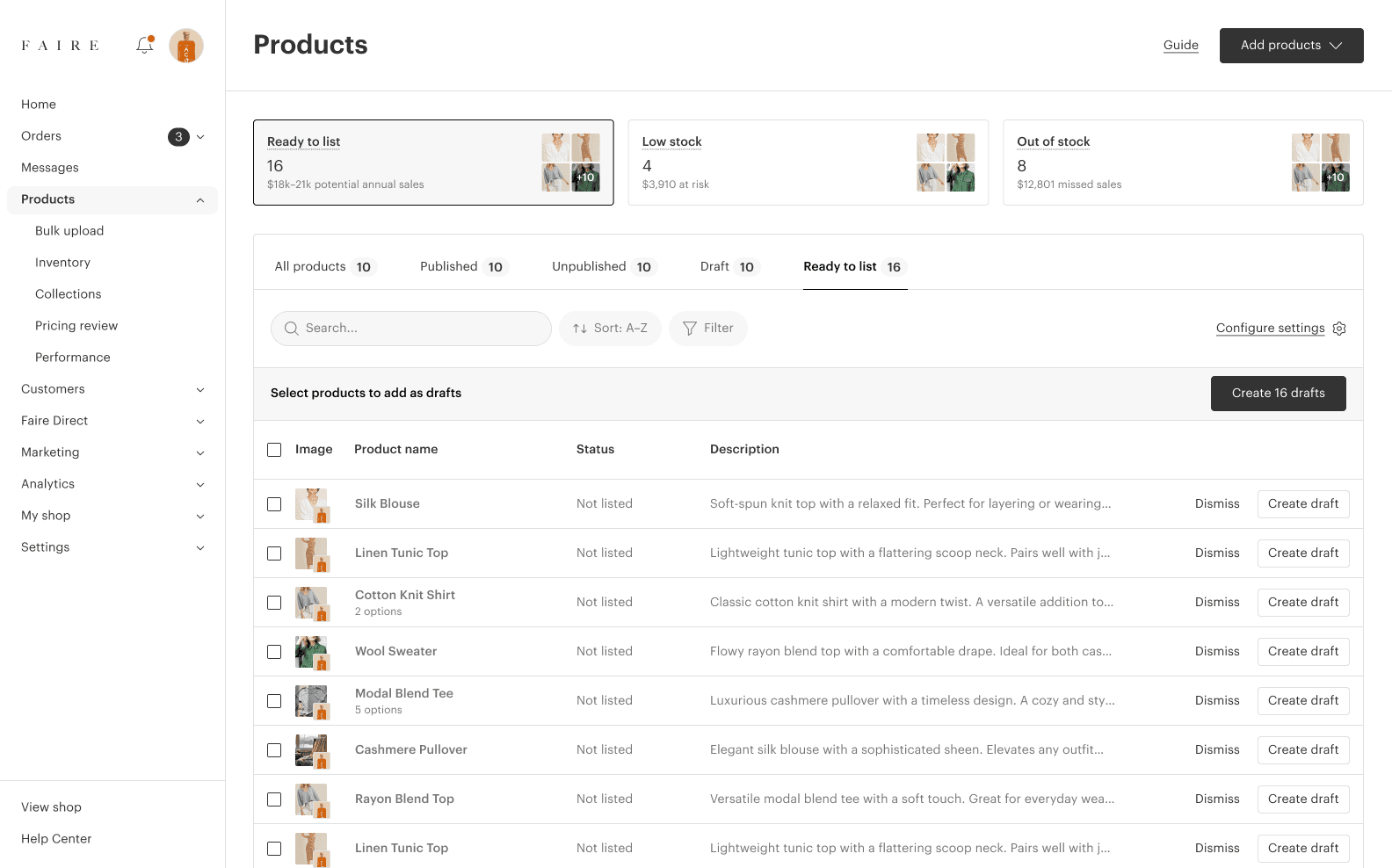Click the Wool Sweater product image

click(x=311, y=652)
